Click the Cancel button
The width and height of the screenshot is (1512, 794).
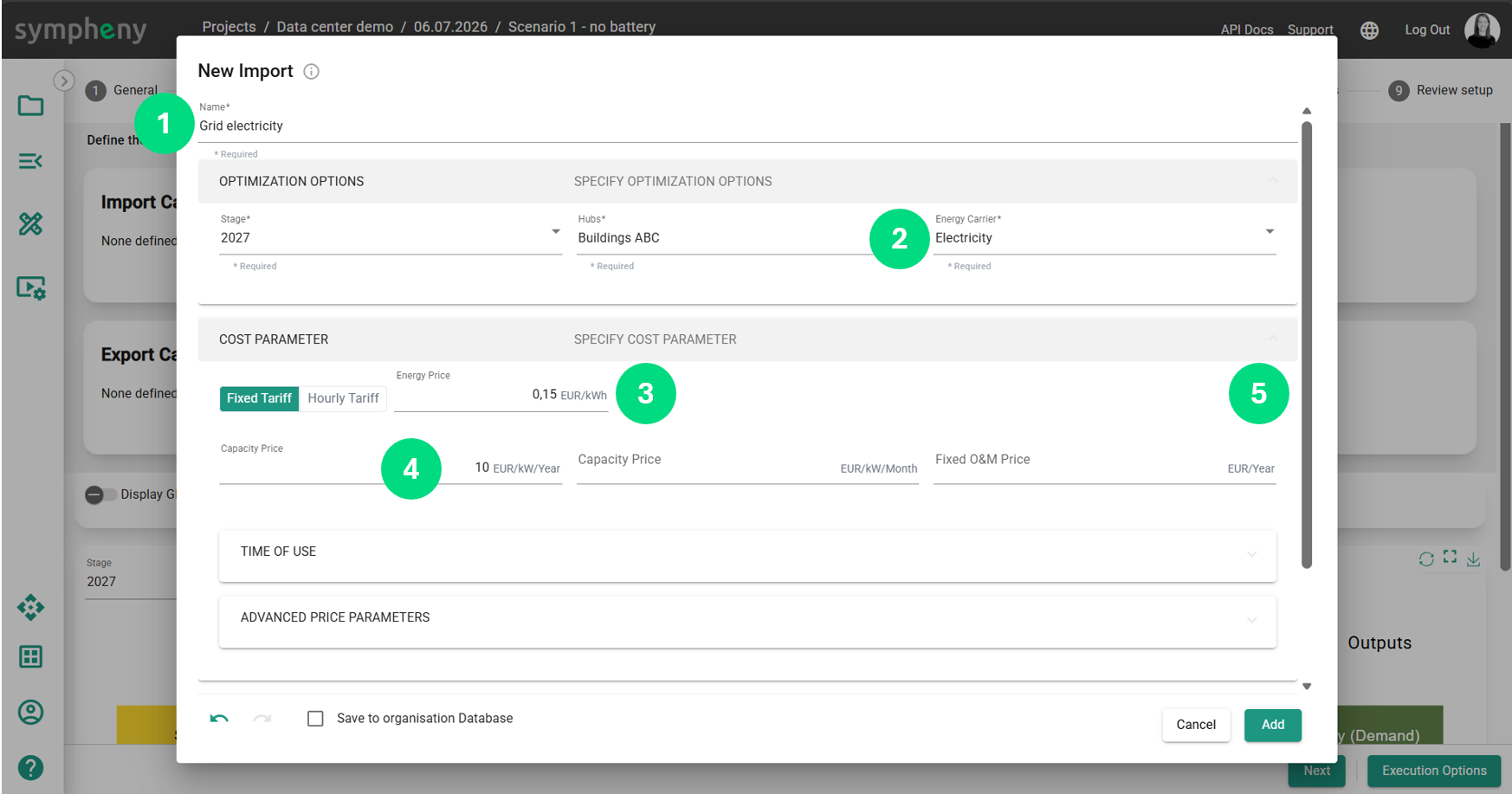tap(1195, 725)
